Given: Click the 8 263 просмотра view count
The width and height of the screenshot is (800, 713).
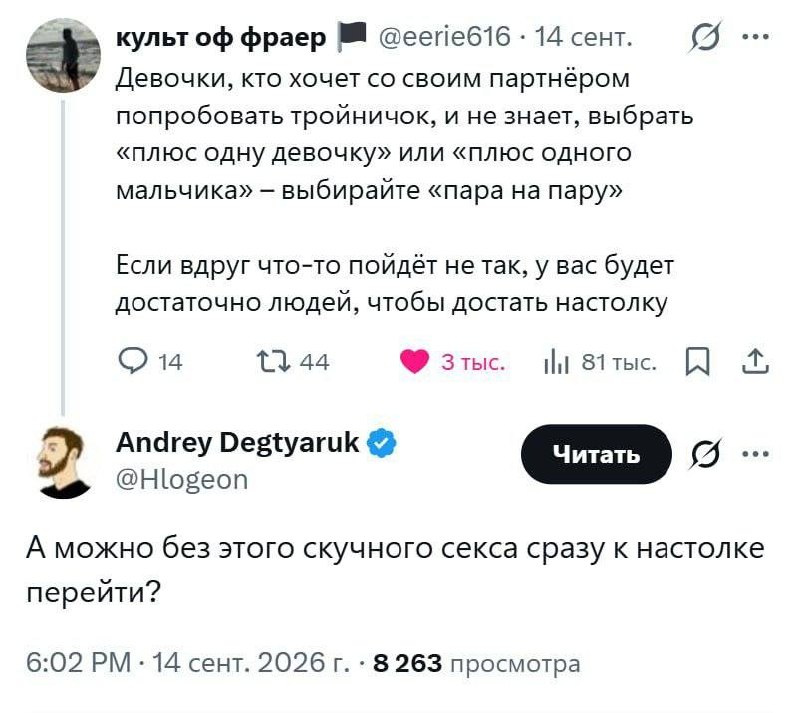Looking at the screenshot, I should click(x=477, y=663).
